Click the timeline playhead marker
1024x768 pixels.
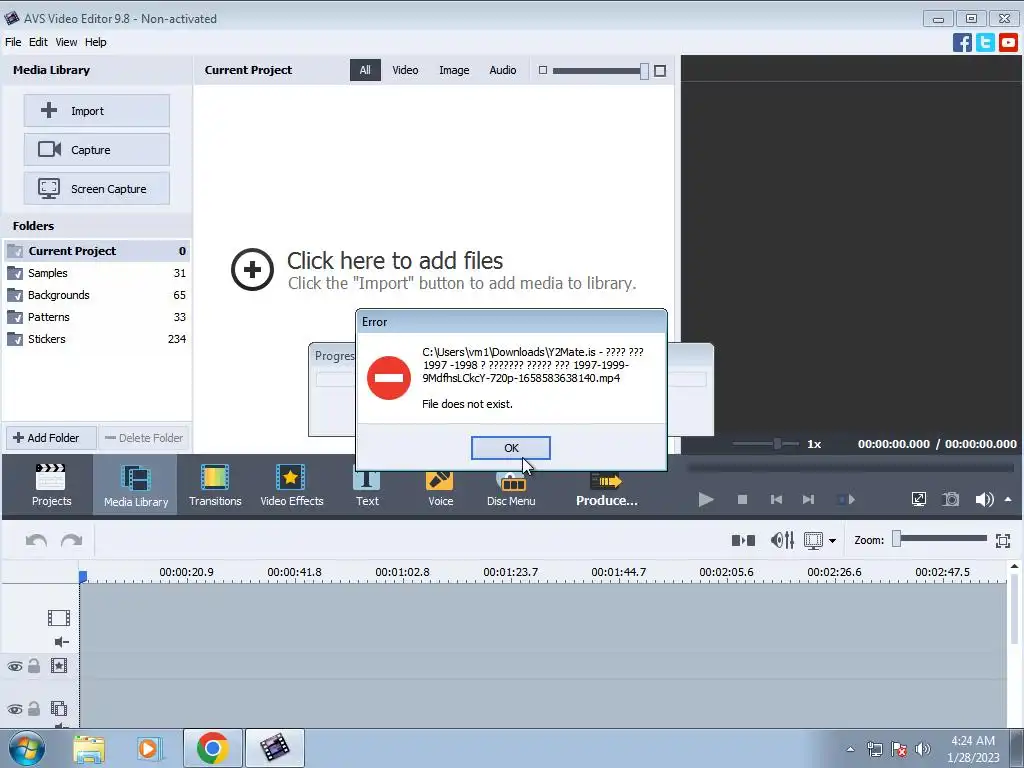83,577
